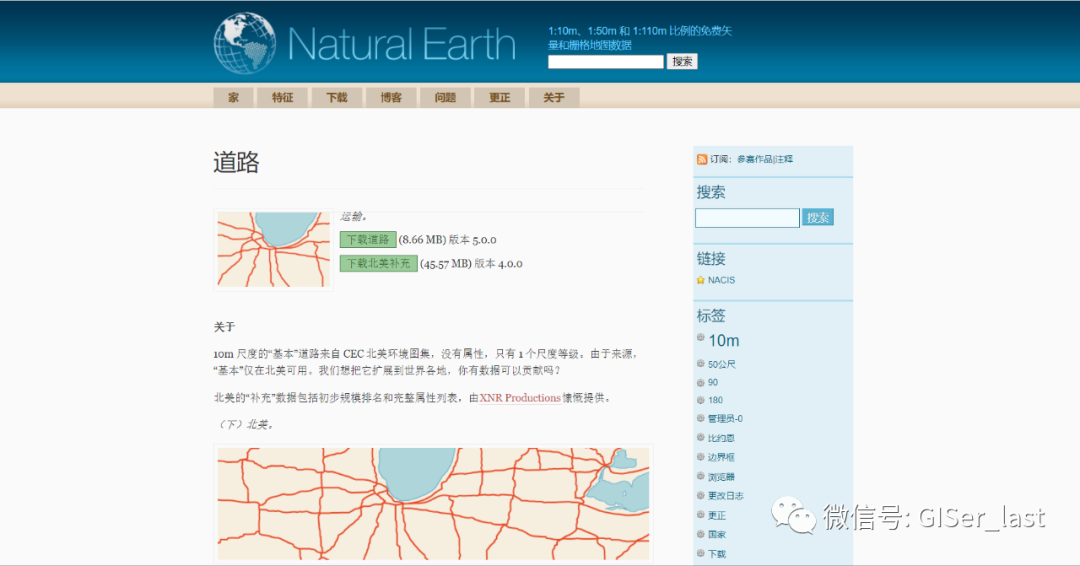This screenshot has width=1080, height=566.
Task: Click the small roads map thumbnail
Action: [x=273, y=249]
